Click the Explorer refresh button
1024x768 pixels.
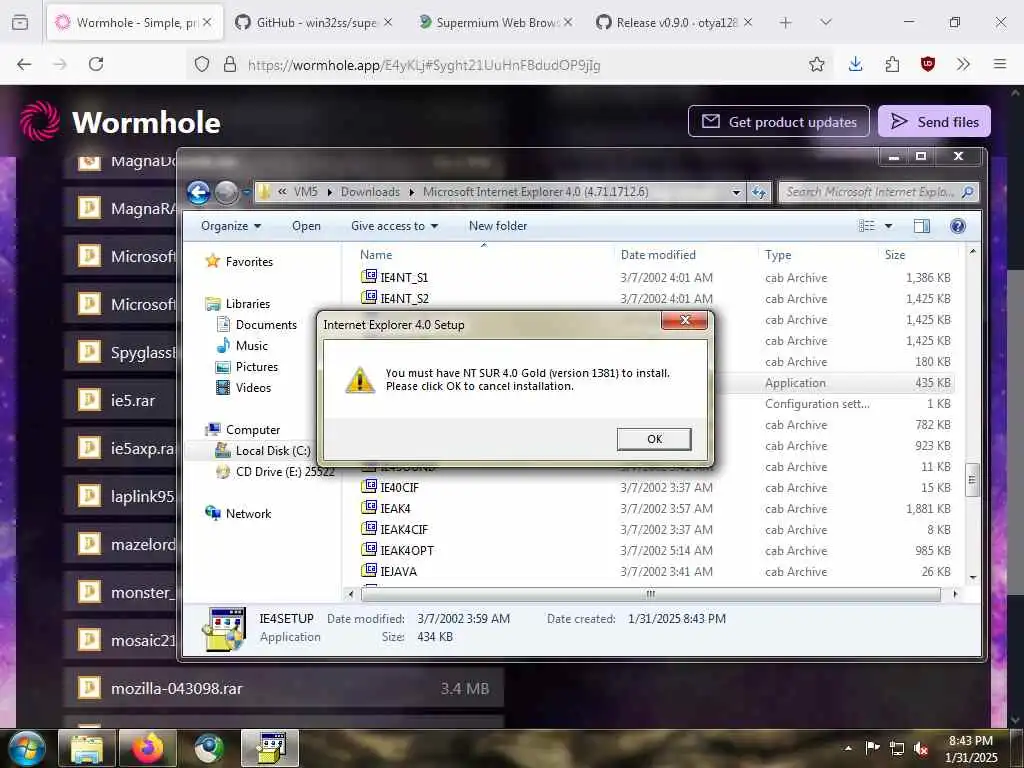[759, 192]
